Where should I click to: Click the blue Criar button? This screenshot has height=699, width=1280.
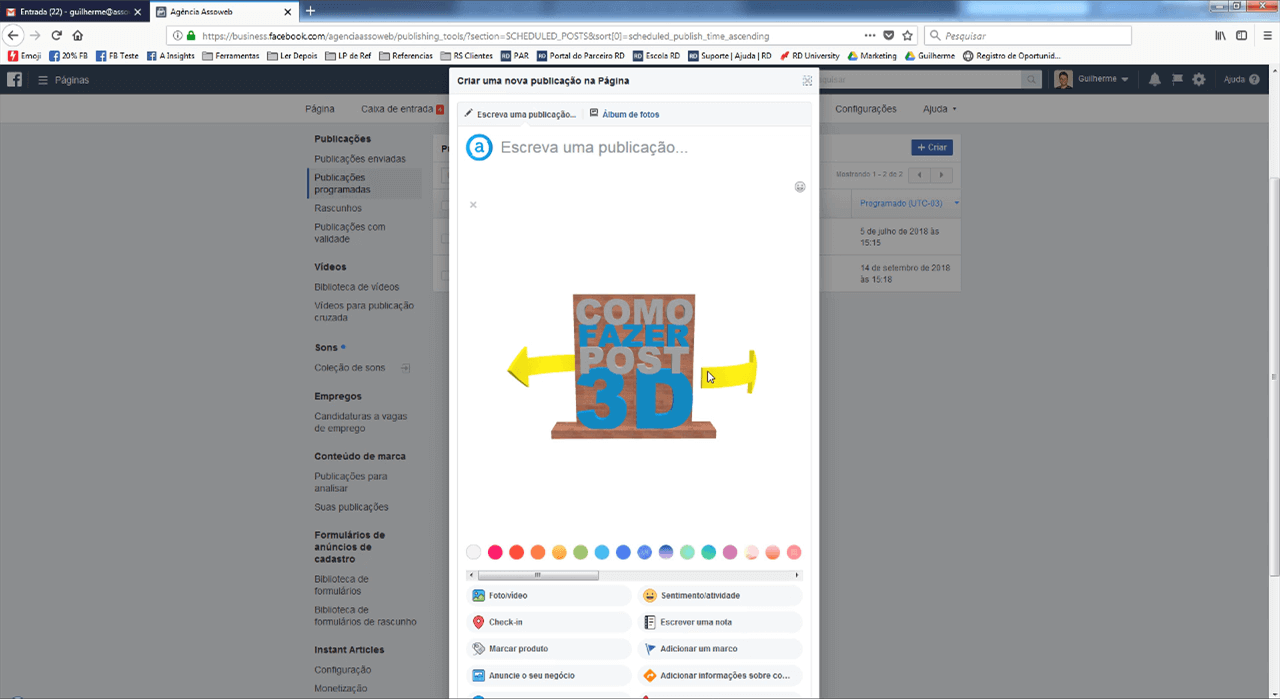tap(931, 147)
